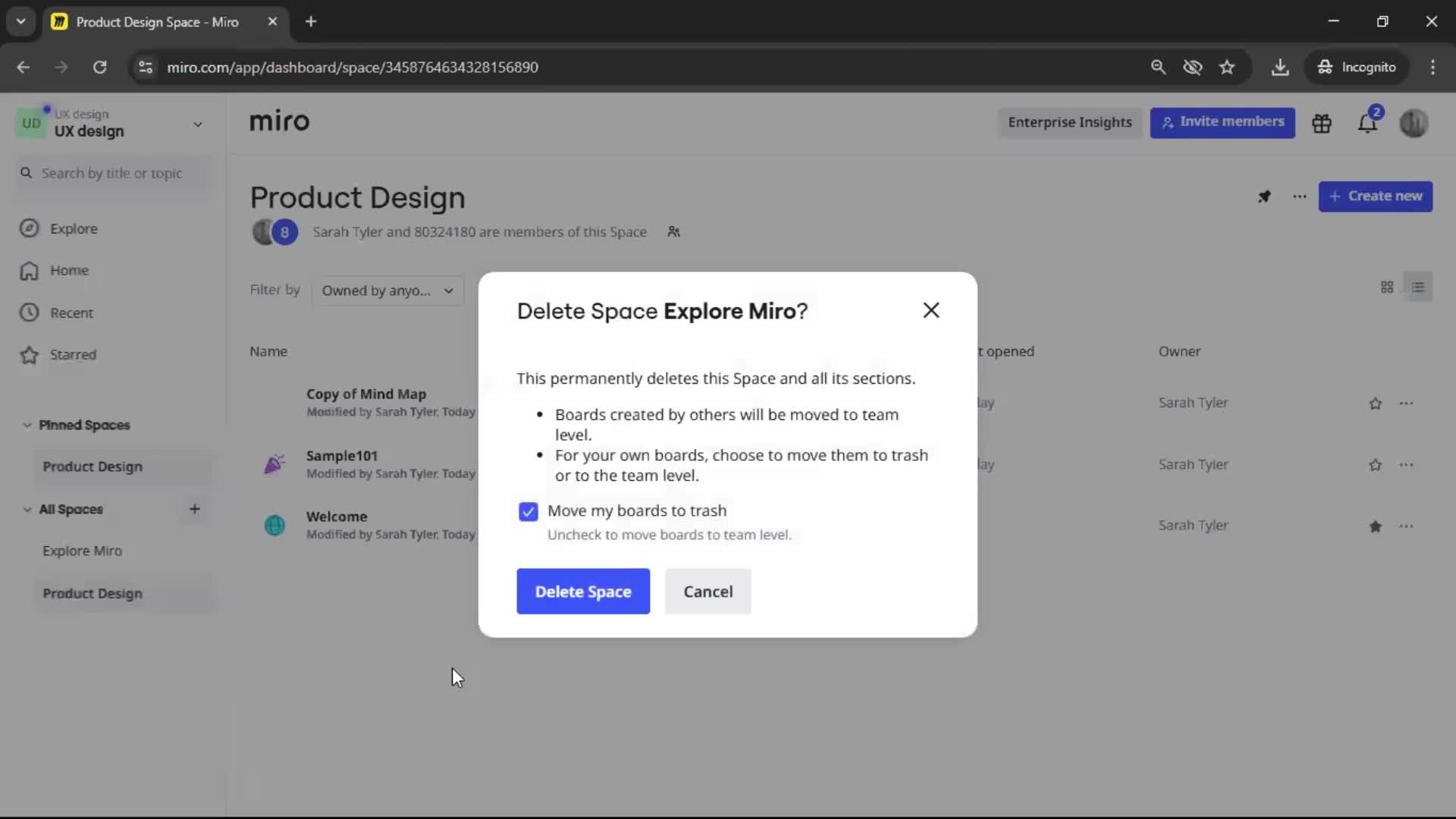Switch to list view
The image size is (1456, 819).
point(1418,287)
